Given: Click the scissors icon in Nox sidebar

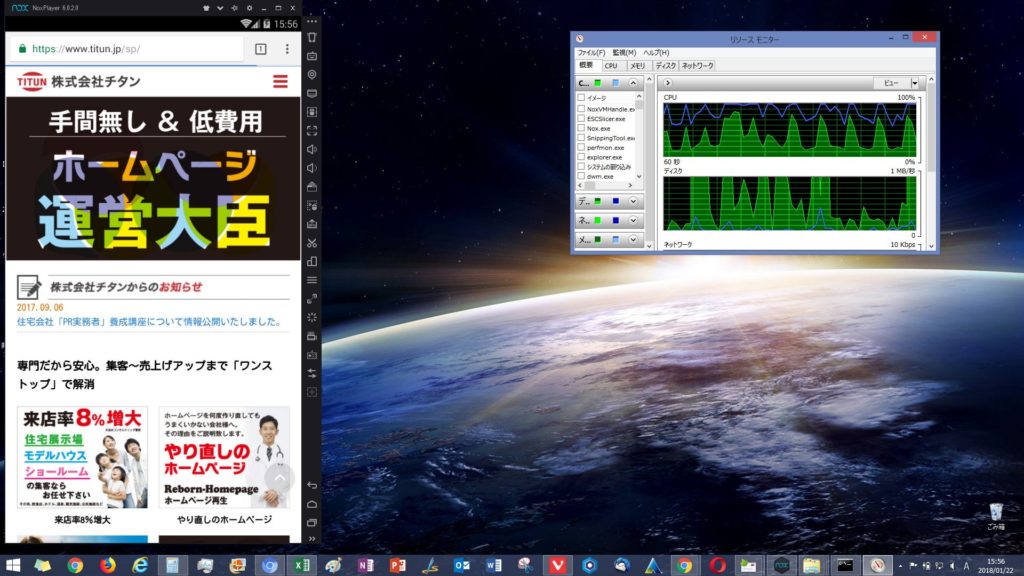Looking at the screenshot, I should [312, 242].
